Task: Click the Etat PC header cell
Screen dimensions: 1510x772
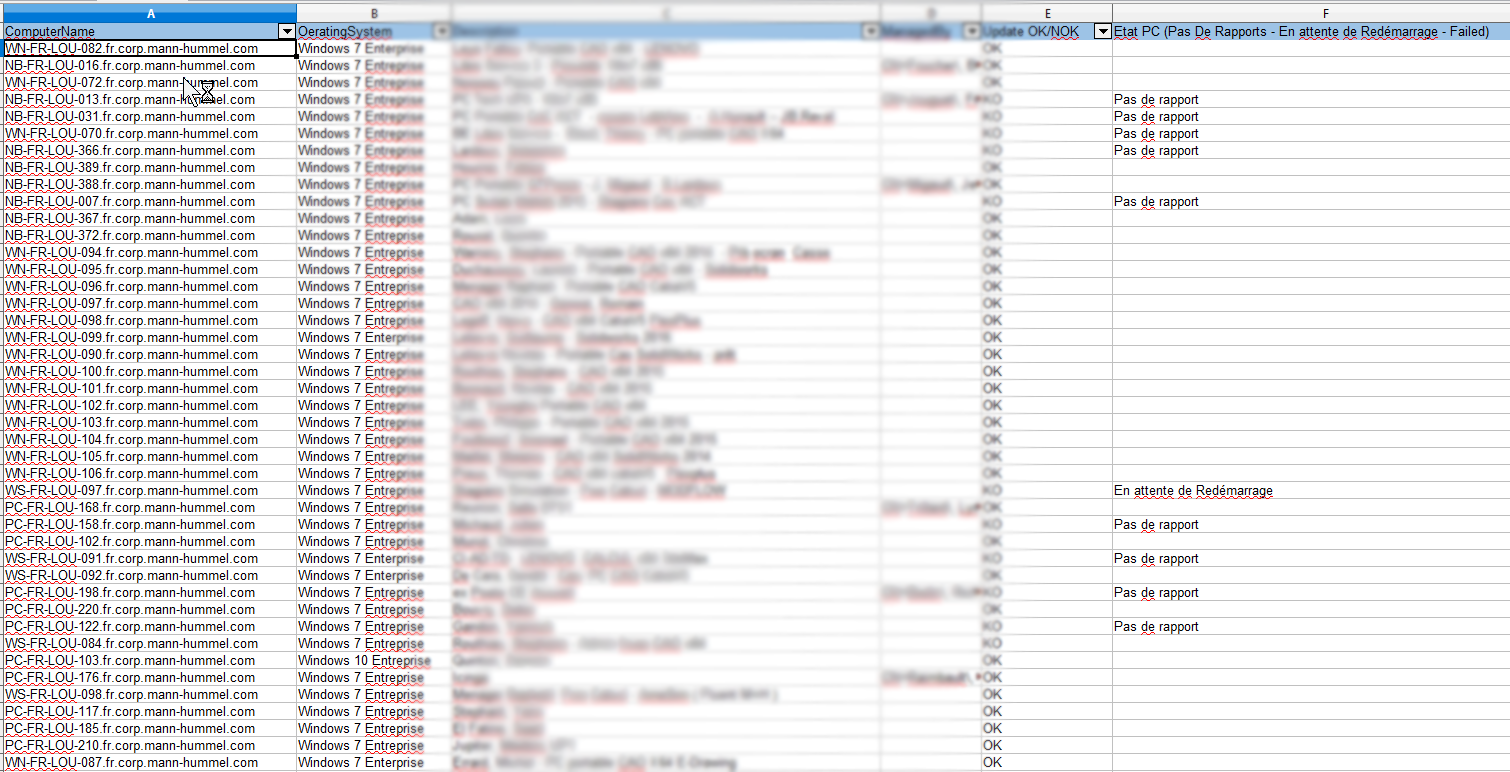Action: pyautogui.click(x=1300, y=32)
